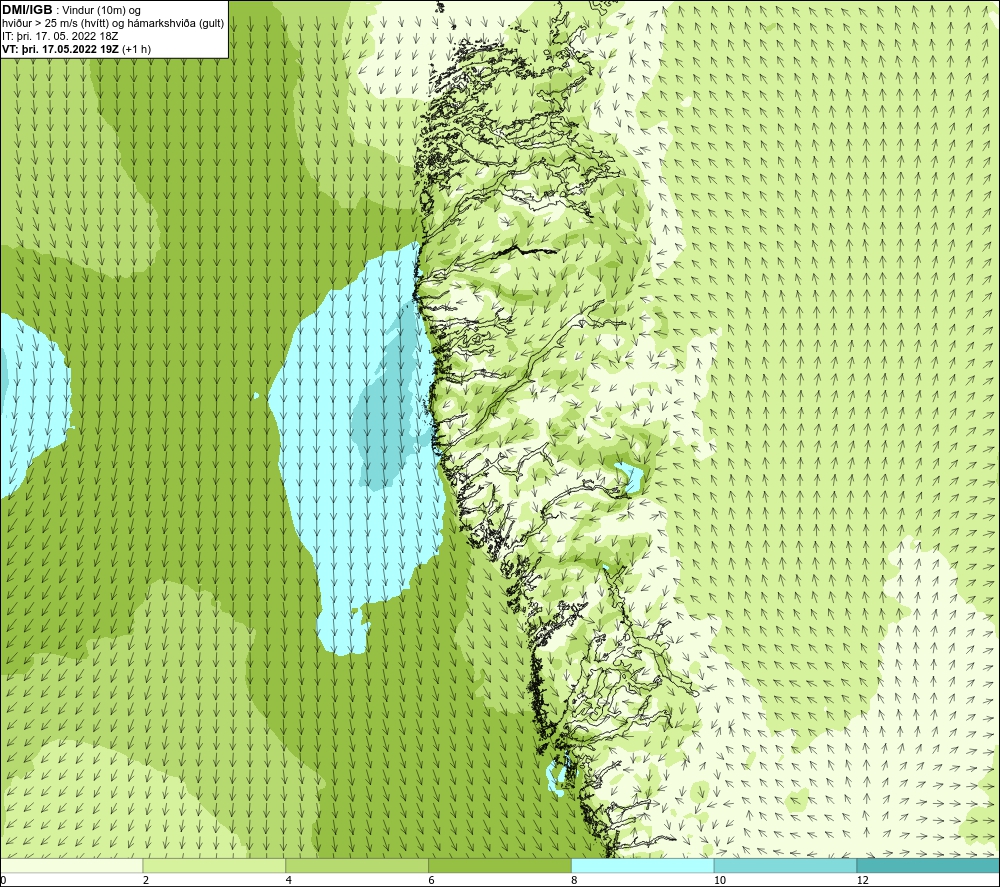This screenshot has height=887, width=1000.
Task: Click the 2–4 m/s light green legend swatch
Action: pos(214,865)
